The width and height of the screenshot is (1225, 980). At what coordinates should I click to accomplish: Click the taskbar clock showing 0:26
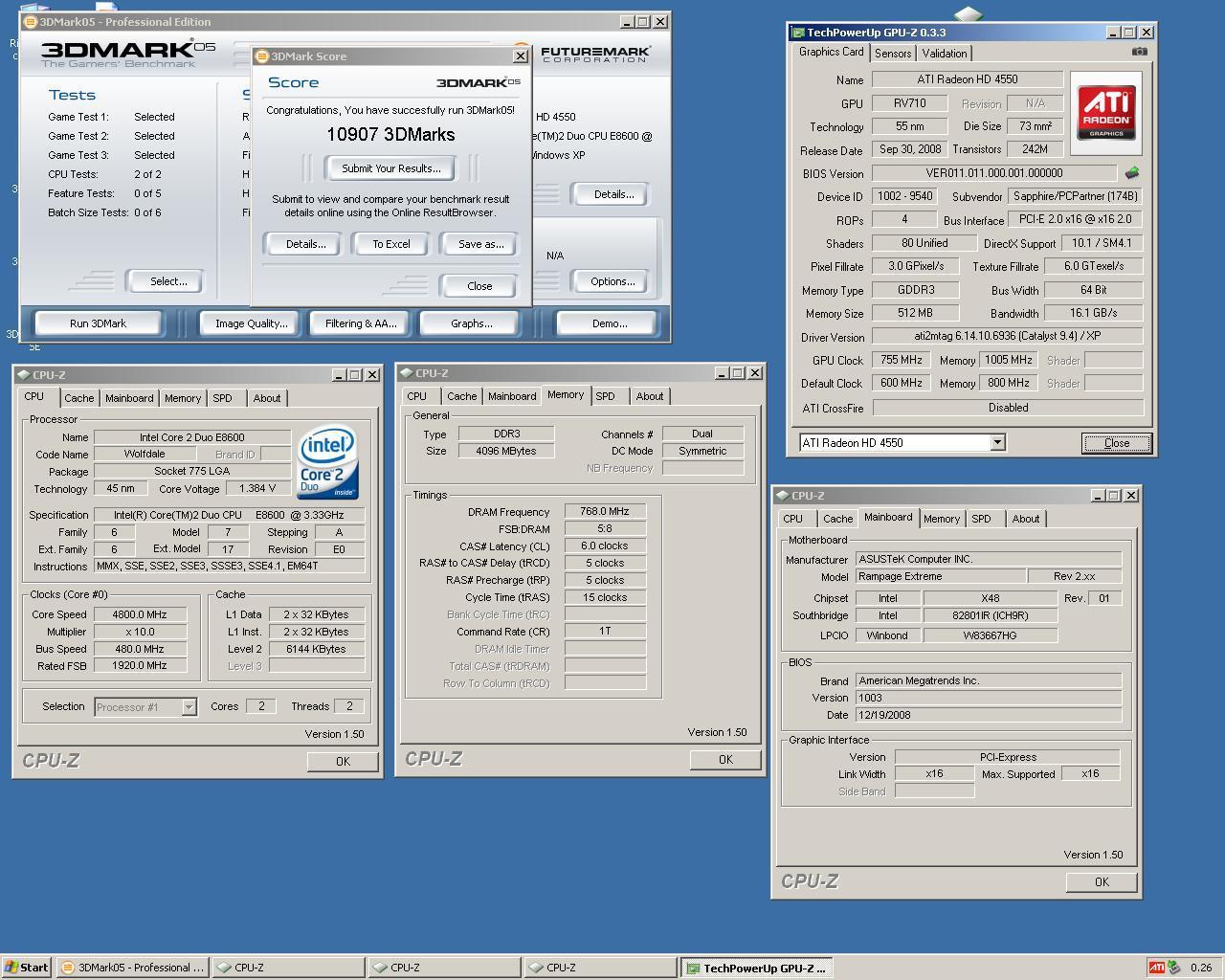click(x=1201, y=968)
